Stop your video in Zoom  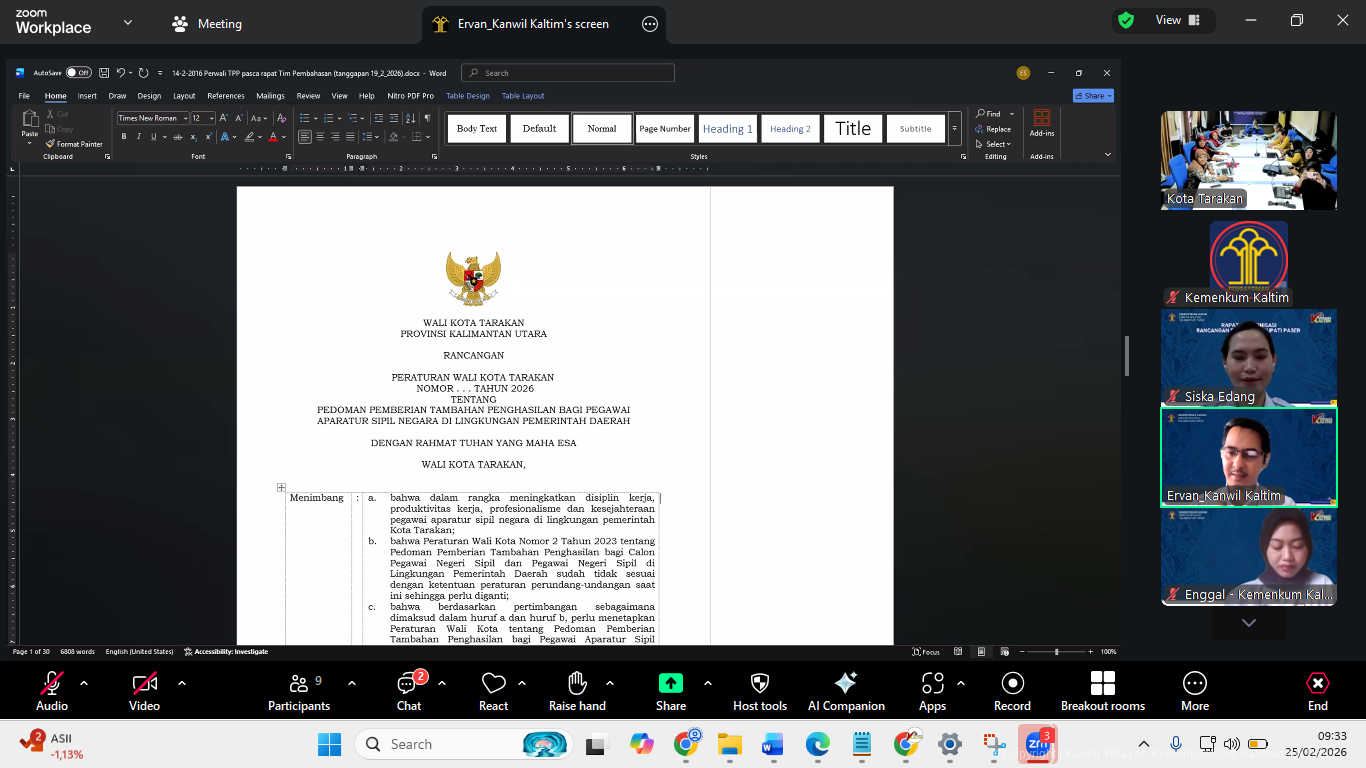[143, 687]
